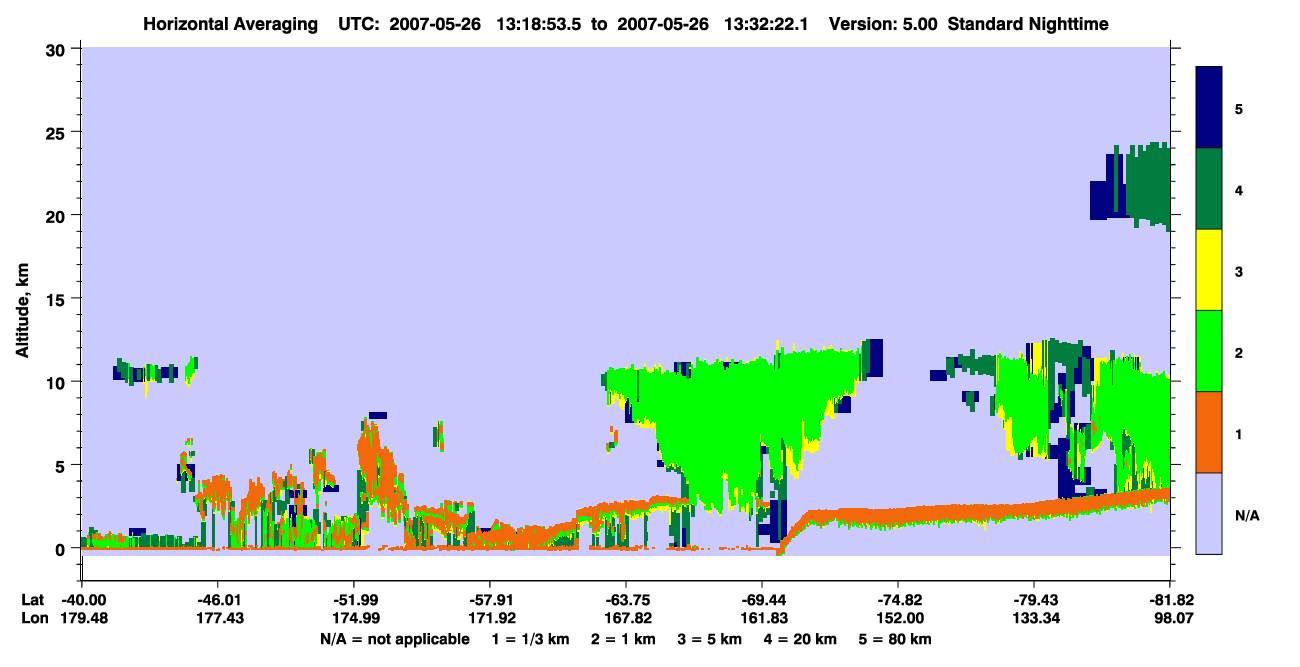Viewport: 1300px width, 667px height.
Task: Click legend text '1 = 1/3 km'
Action: [x=530, y=639]
